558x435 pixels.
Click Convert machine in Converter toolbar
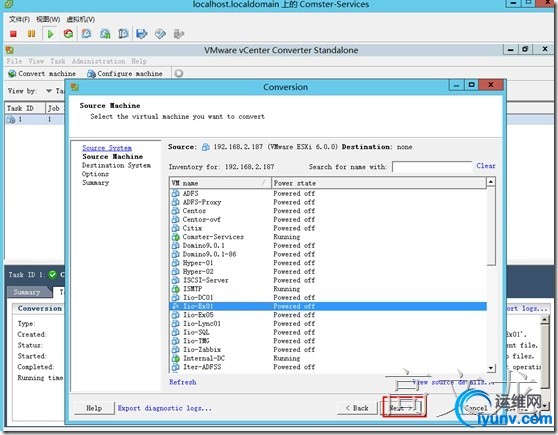coord(42,73)
